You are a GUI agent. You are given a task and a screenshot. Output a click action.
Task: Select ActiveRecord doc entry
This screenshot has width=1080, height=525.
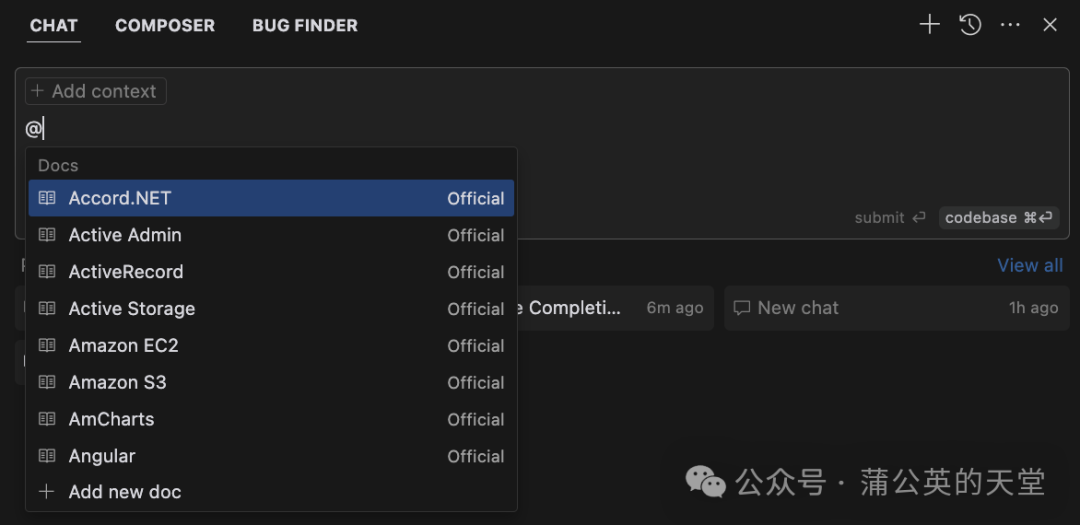(271, 272)
